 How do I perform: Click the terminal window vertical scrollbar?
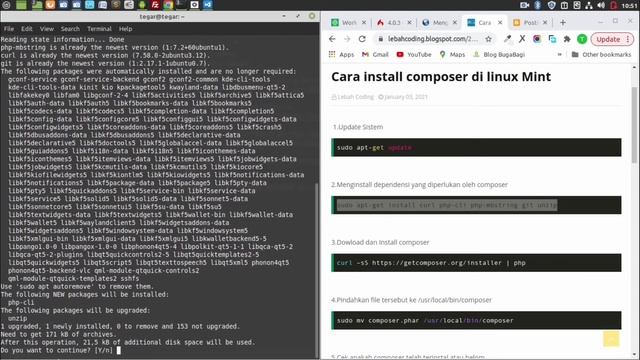tap(317, 269)
